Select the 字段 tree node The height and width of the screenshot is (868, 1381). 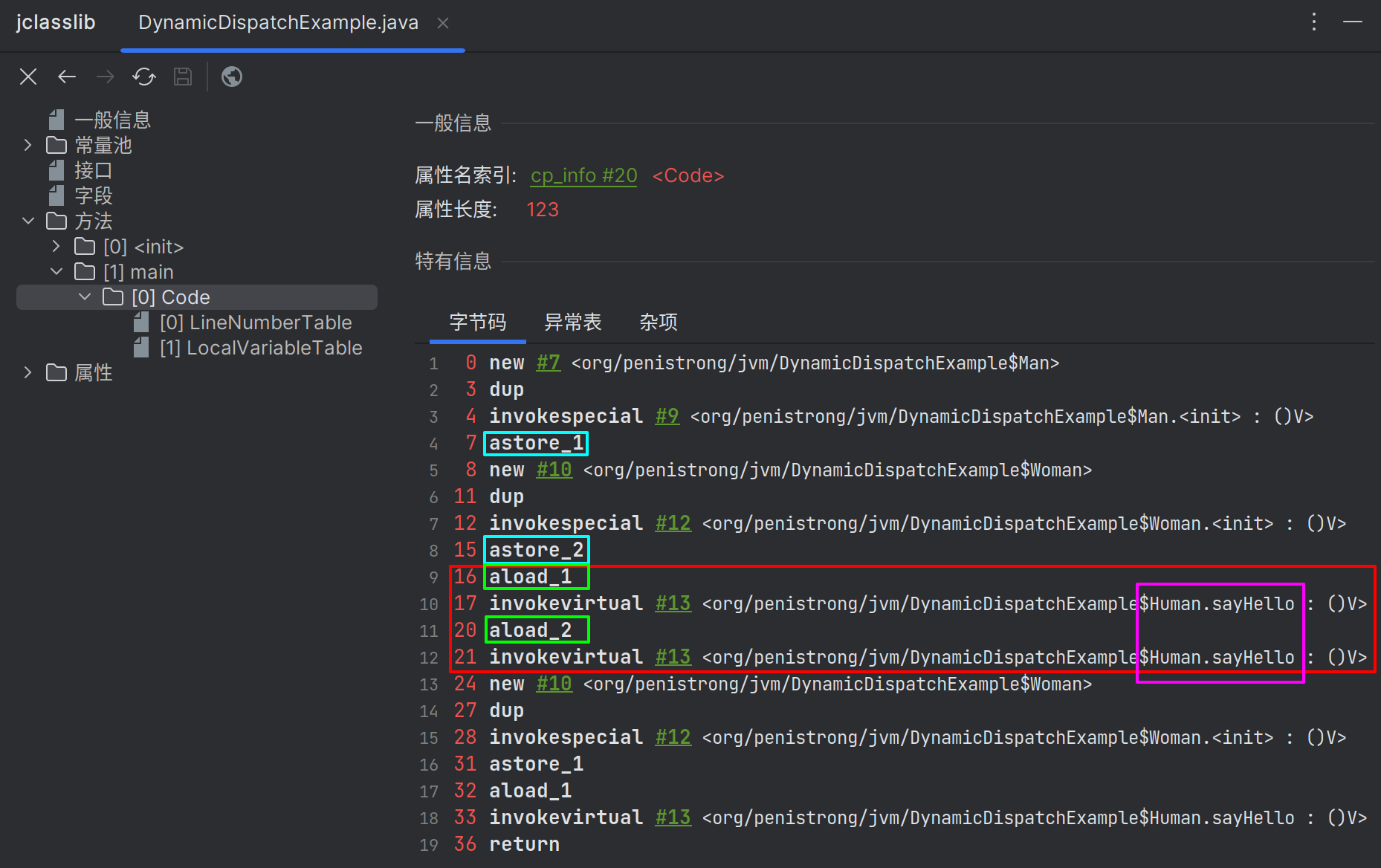click(94, 195)
